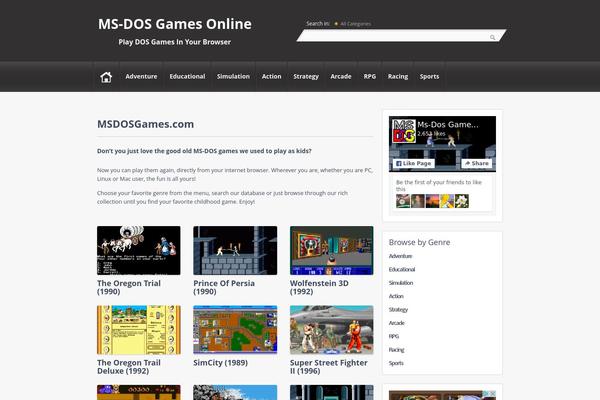The image size is (600, 400).
Task: Select the All Categories radio option
Action: point(336,24)
